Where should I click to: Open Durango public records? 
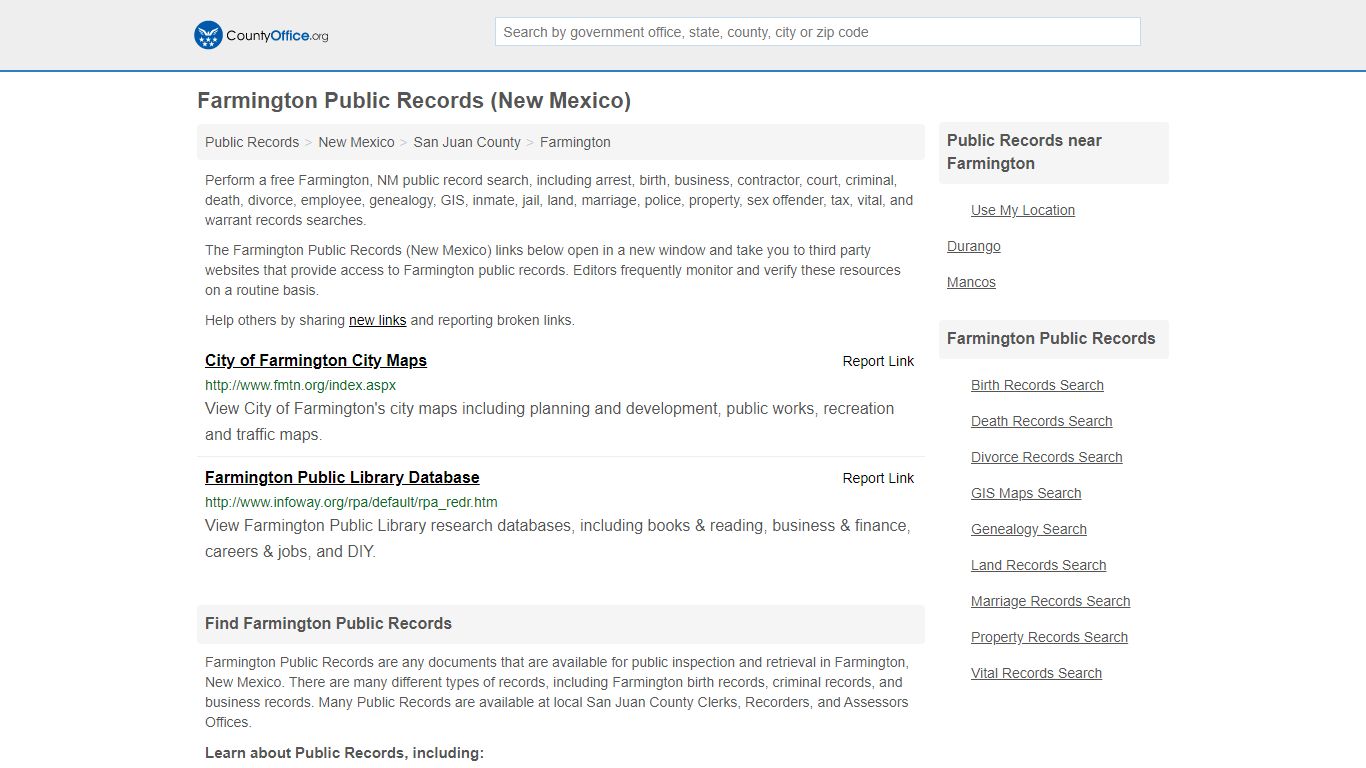tap(974, 246)
